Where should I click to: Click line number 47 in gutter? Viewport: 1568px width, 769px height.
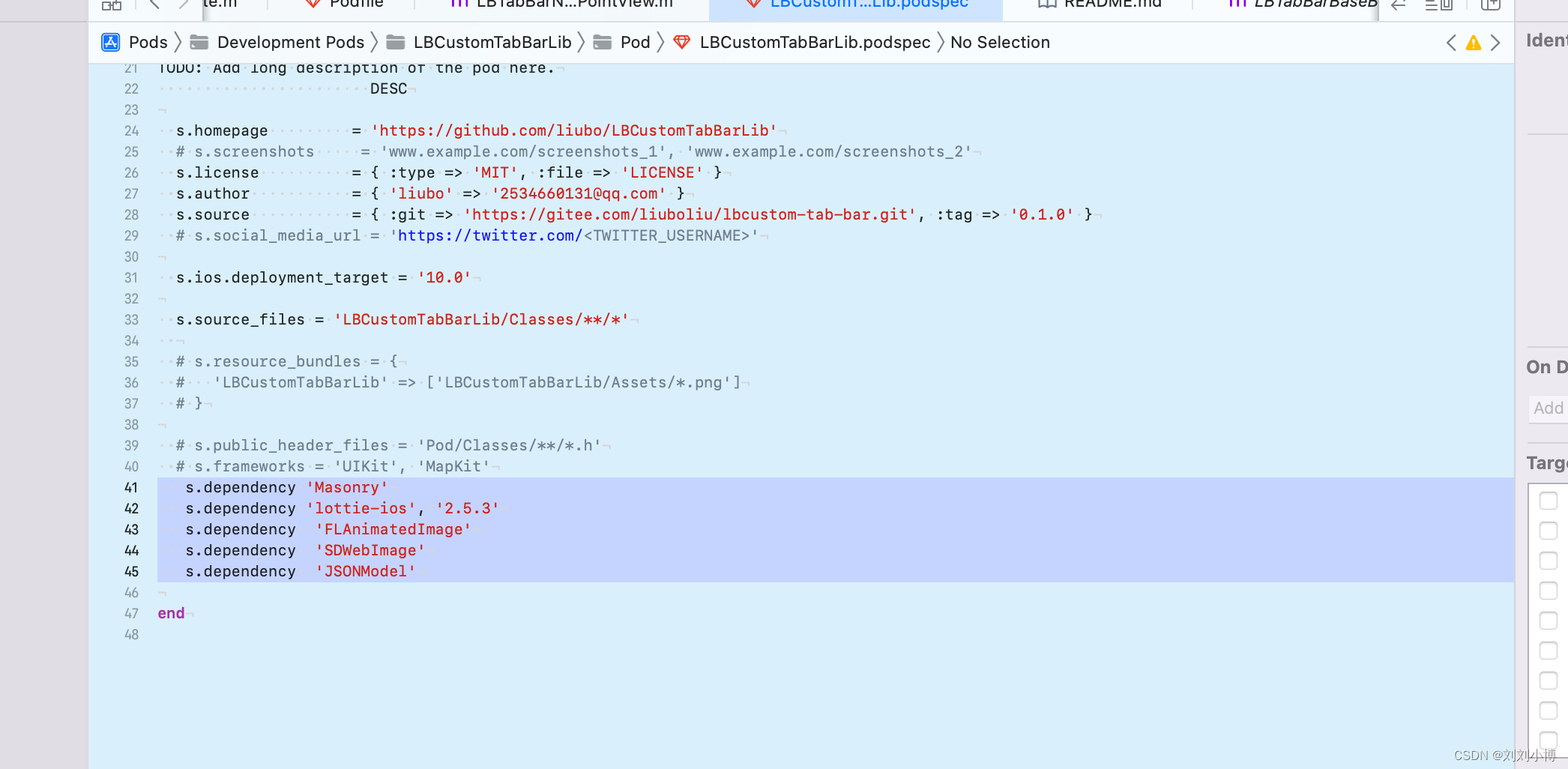[131, 613]
